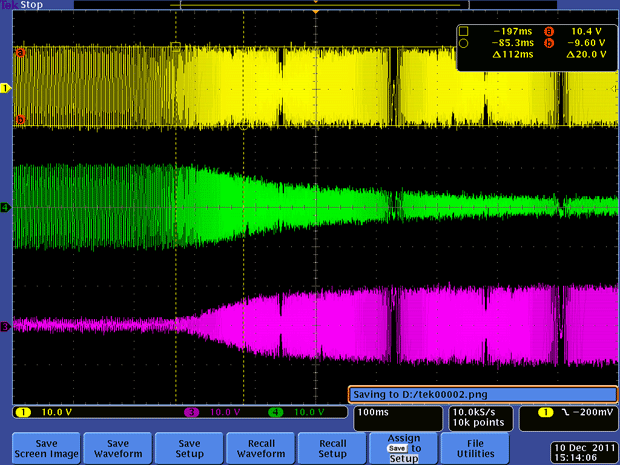
Task: Click the red b icon in readout box
Action: point(549,43)
